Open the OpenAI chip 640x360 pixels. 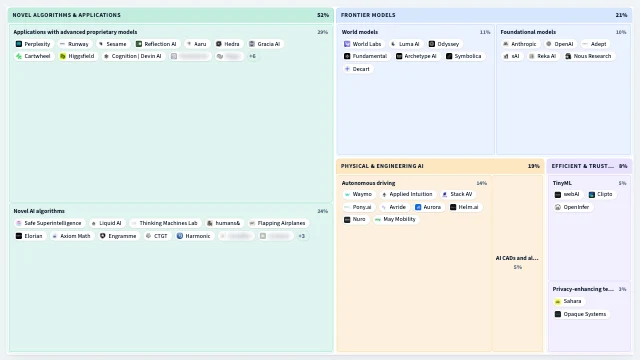[560, 44]
